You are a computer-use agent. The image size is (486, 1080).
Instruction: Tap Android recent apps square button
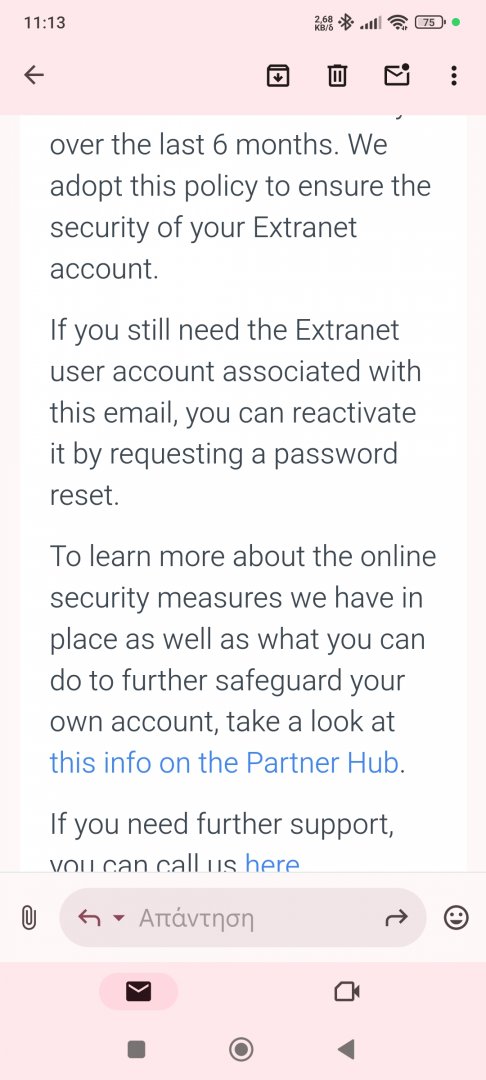point(136,1049)
